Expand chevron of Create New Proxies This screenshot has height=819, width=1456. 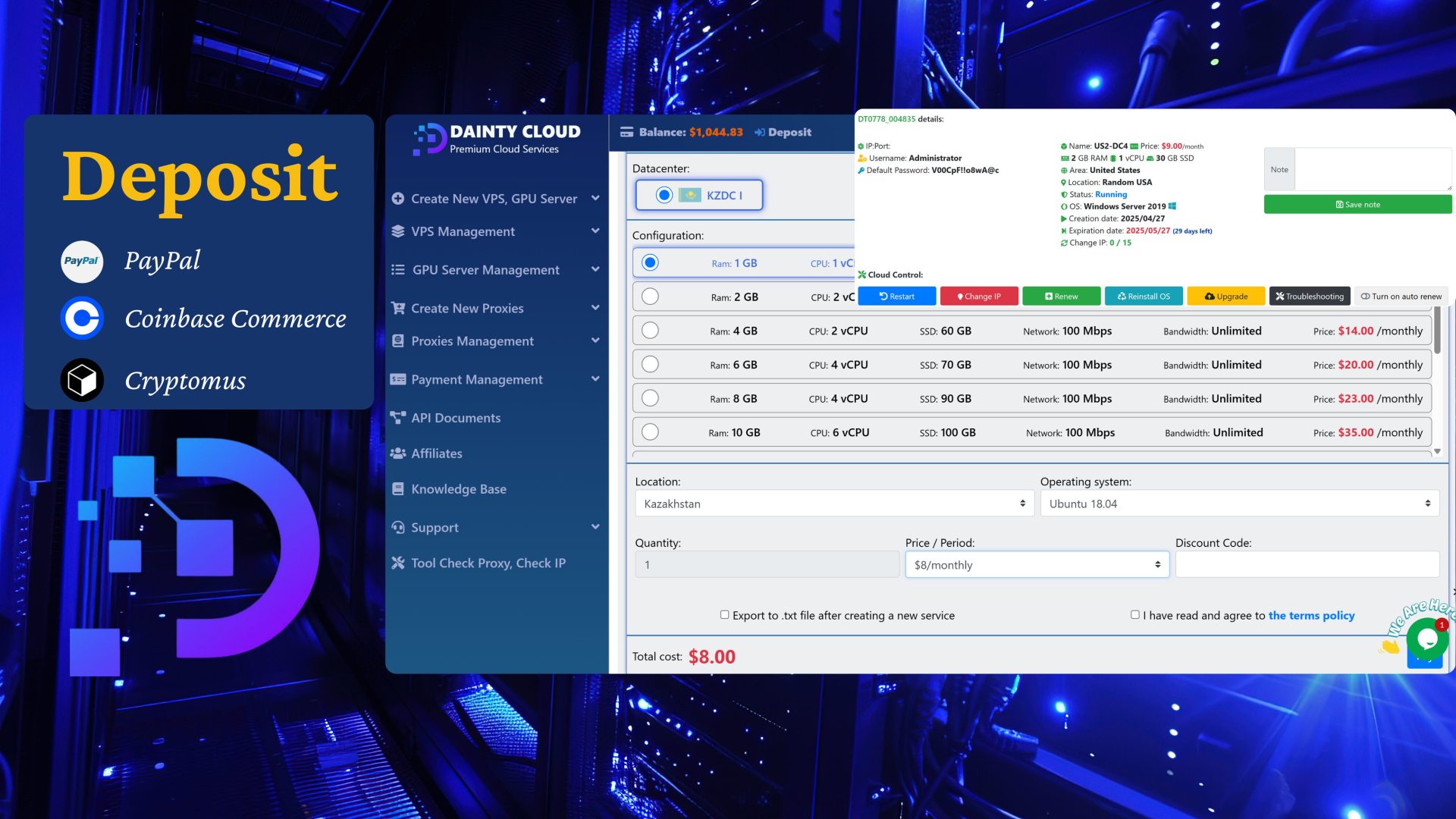pyautogui.click(x=595, y=307)
